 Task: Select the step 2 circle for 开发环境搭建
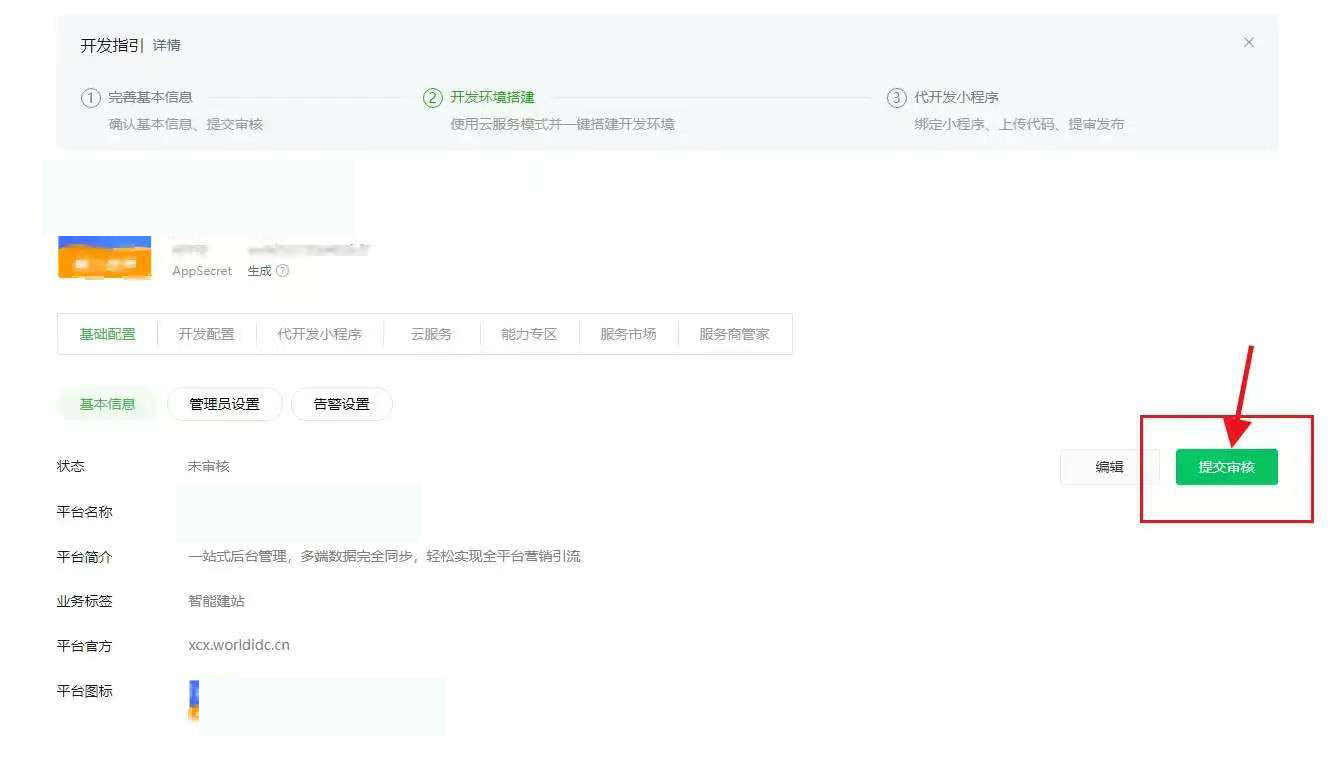433,98
